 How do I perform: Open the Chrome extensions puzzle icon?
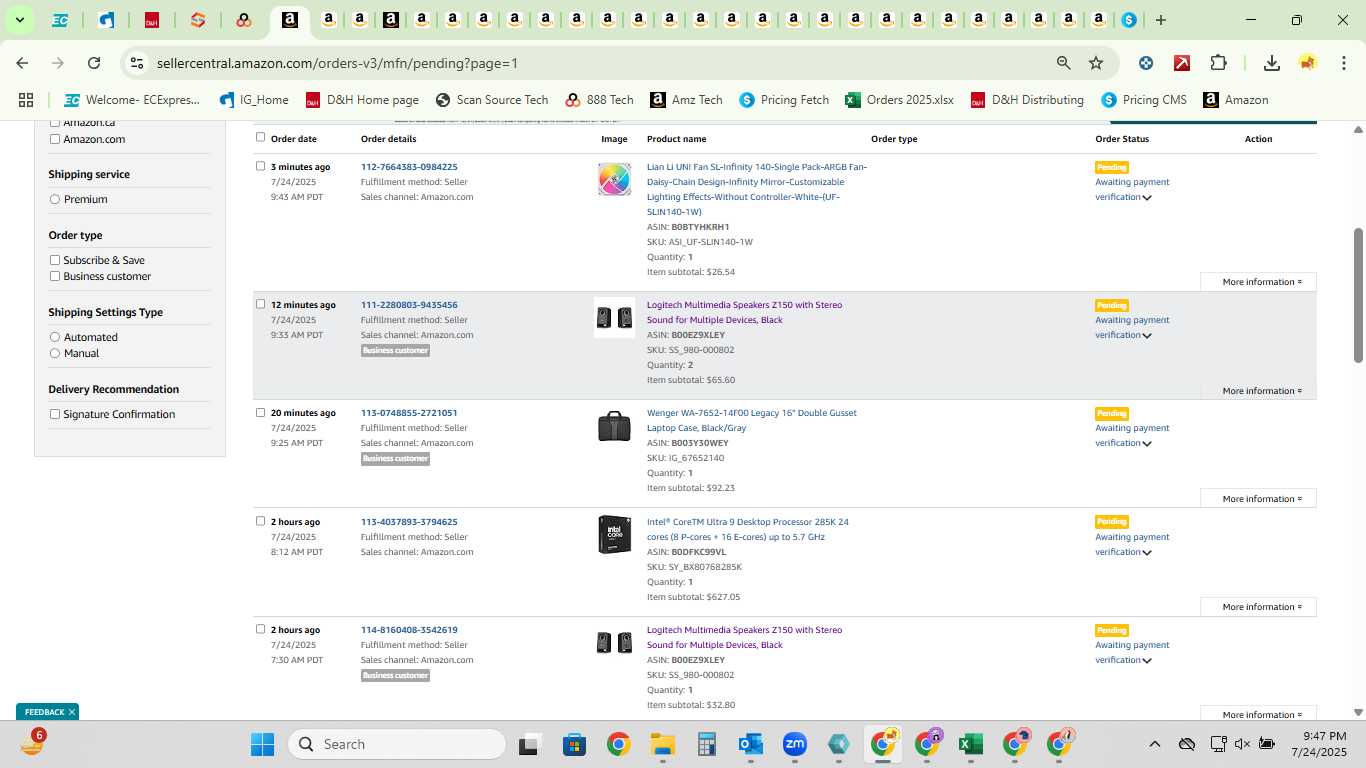(1218, 63)
